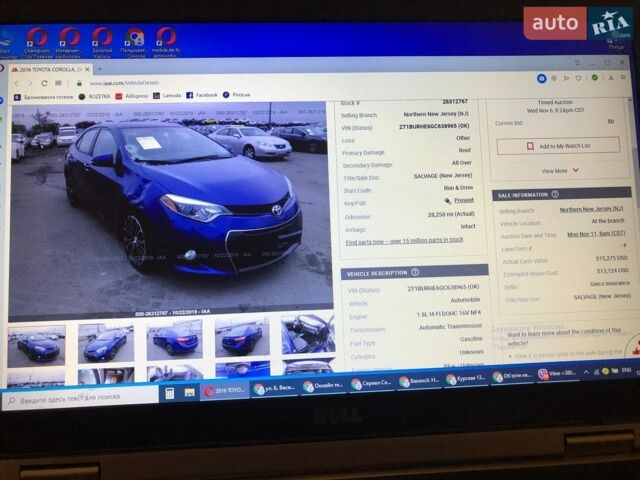640x480 pixels.
Task: Switch to Chrome 'Онлайн те...' taskbar window
Action: (323, 386)
